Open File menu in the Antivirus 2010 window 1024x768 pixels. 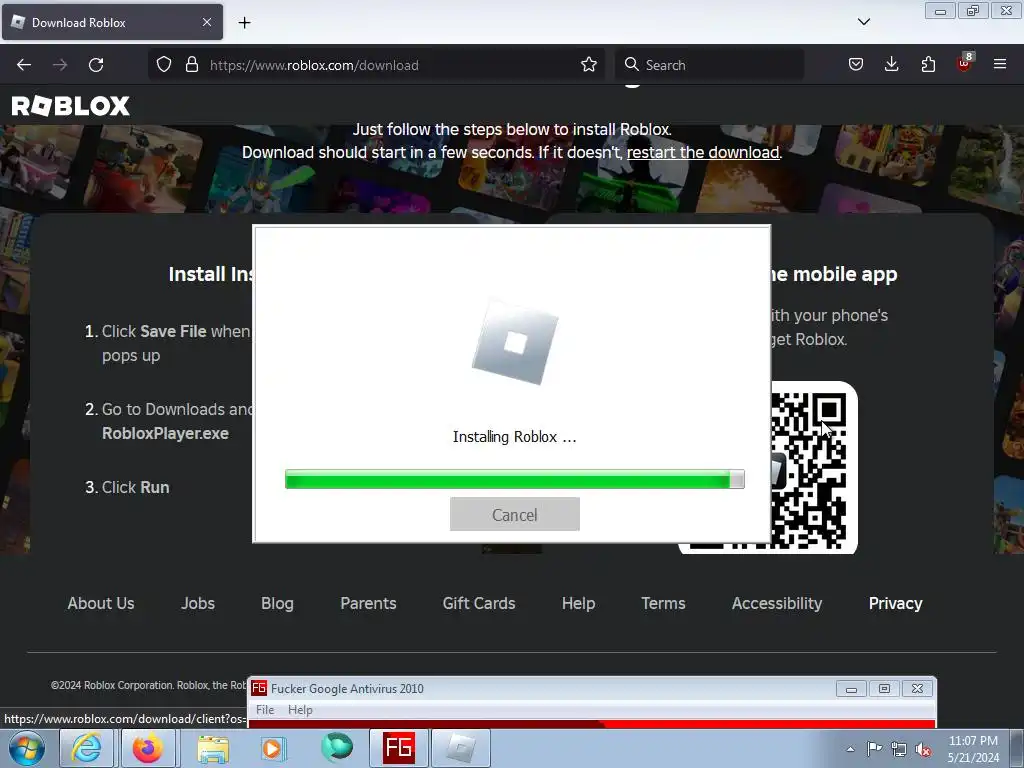(x=265, y=710)
